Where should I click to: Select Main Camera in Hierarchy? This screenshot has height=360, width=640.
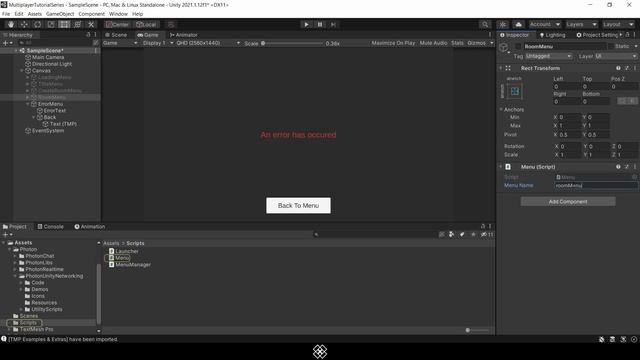click(48, 57)
